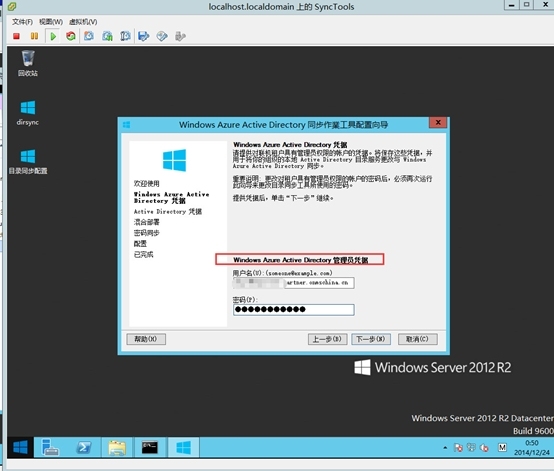Click the 配置 wizard step
Viewport: 554px width, 471px height.
(140, 243)
